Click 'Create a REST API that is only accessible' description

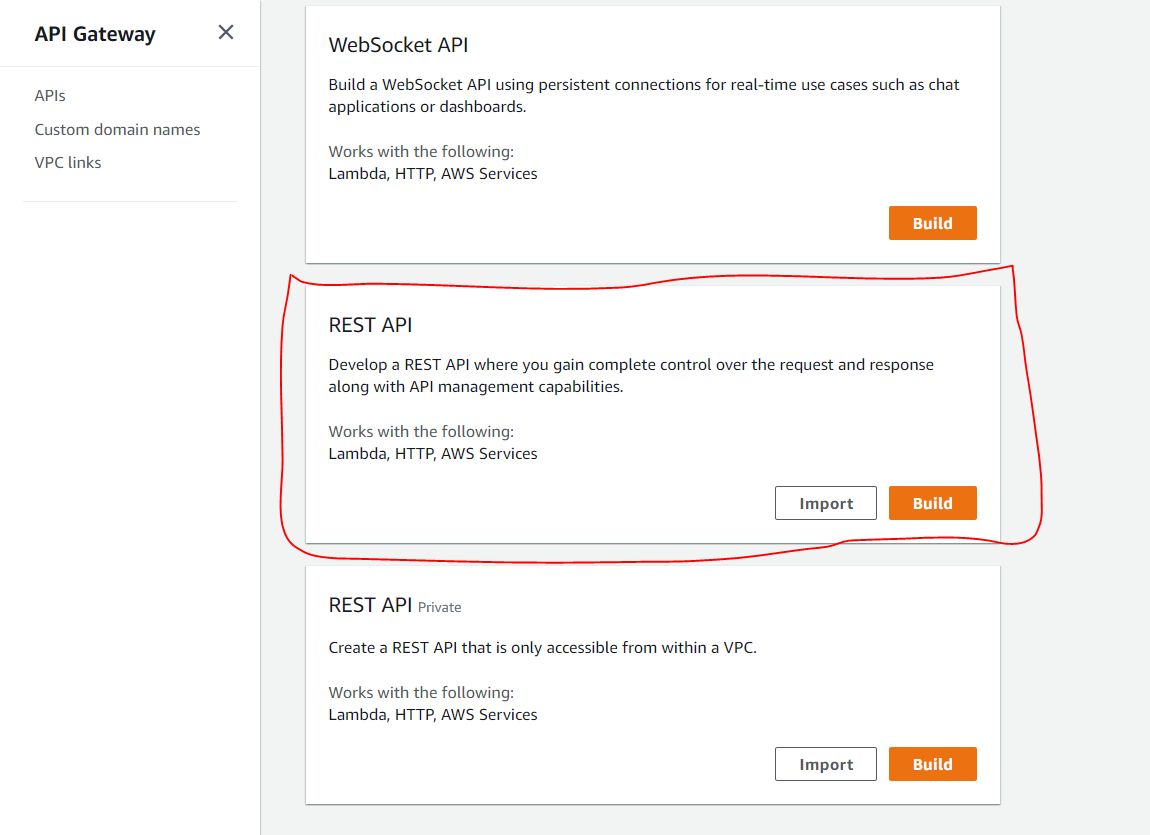click(543, 647)
